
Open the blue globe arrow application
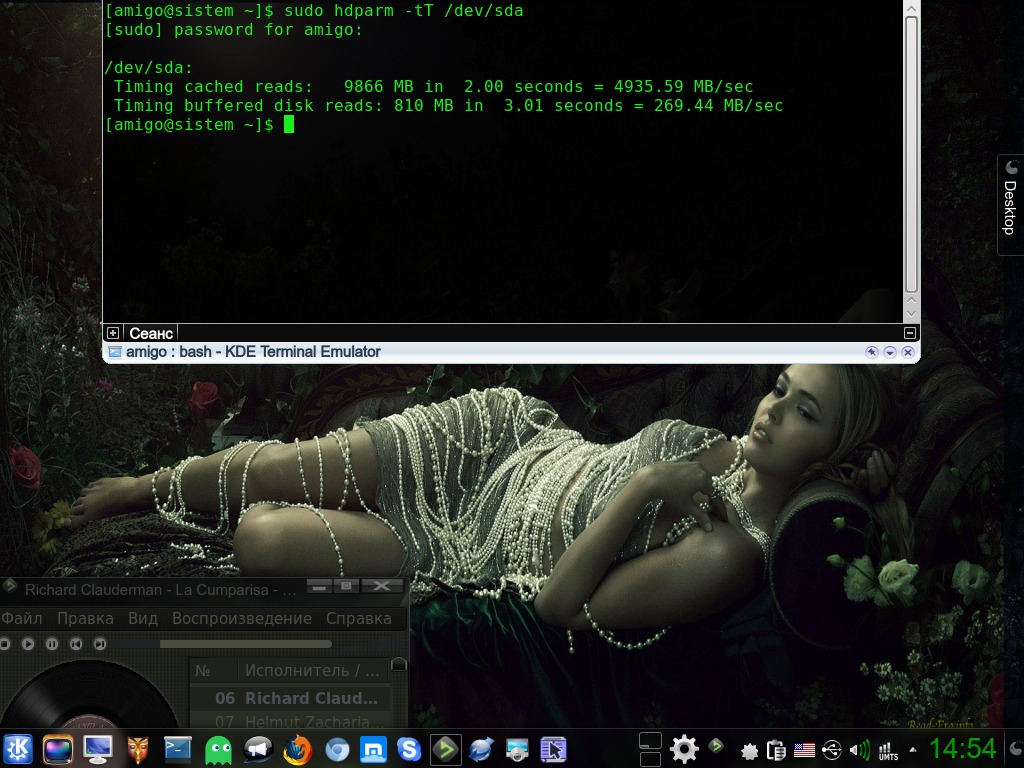tap(481, 749)
